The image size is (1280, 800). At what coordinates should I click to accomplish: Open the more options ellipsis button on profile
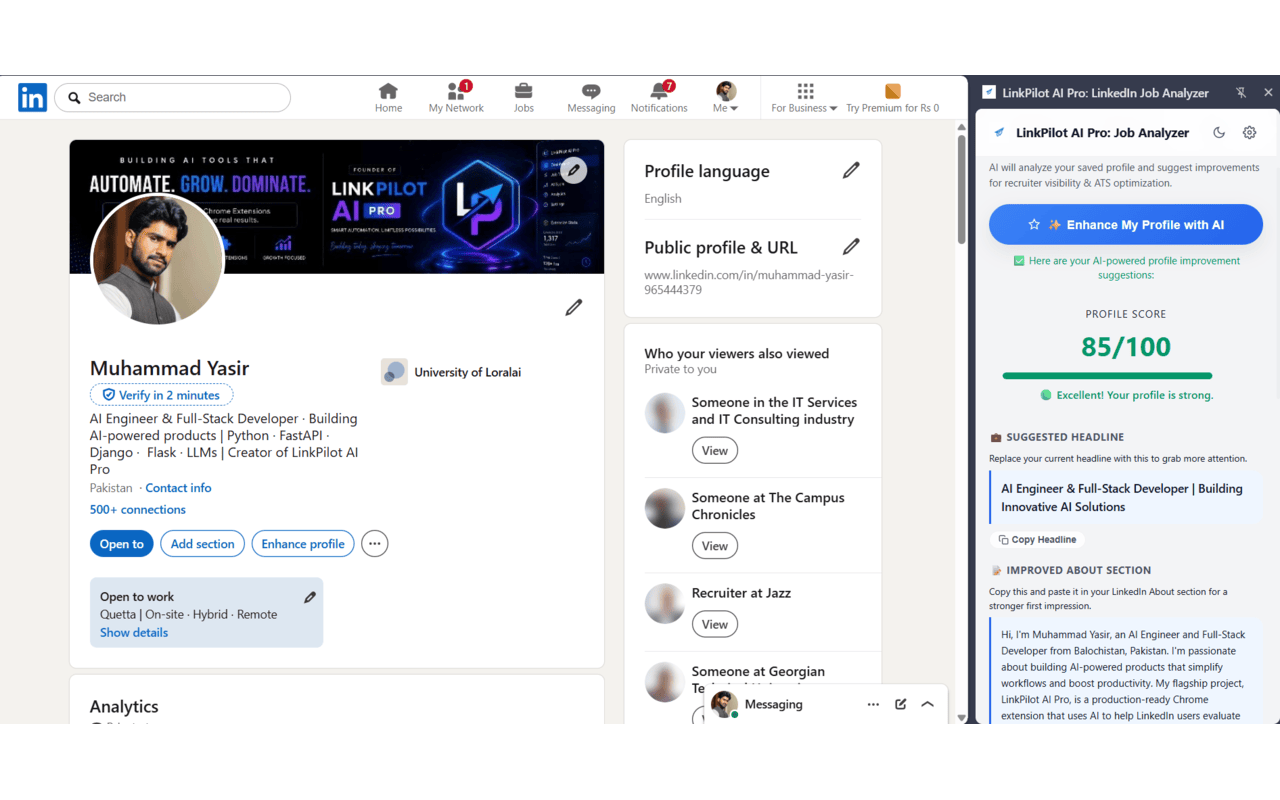point(374,544)
